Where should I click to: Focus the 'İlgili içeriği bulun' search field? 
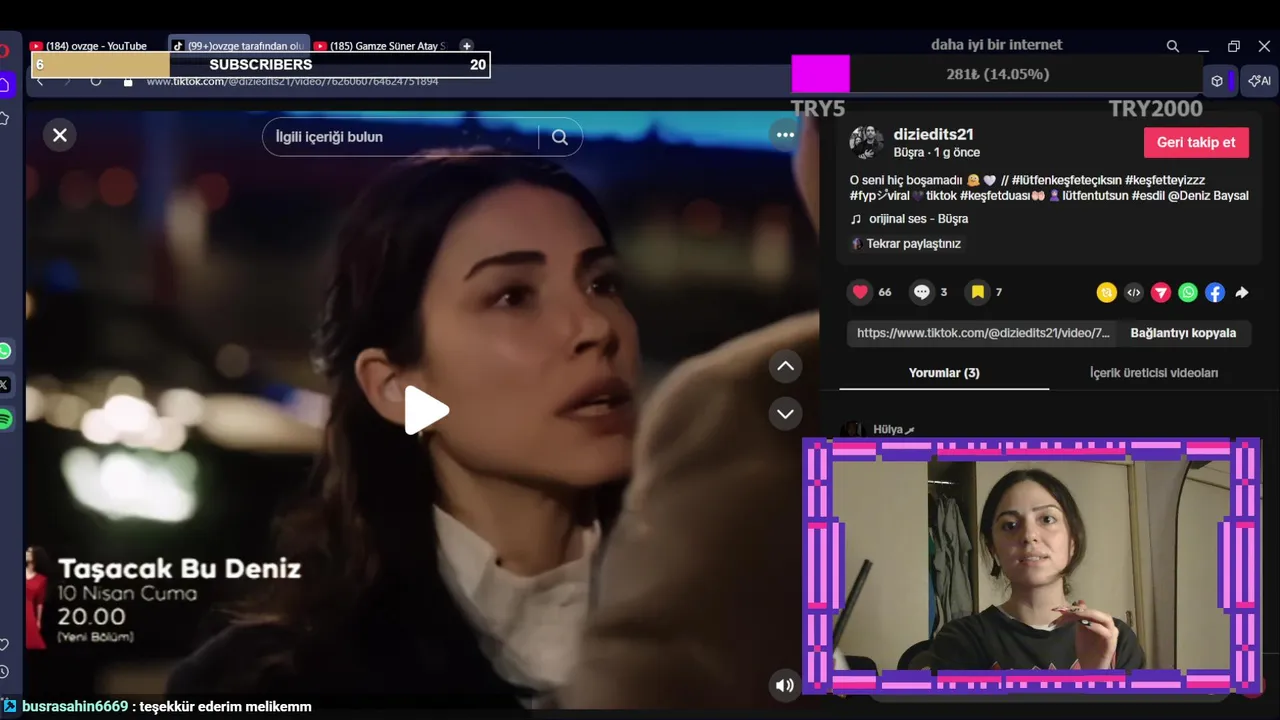(x=405, y=137)
